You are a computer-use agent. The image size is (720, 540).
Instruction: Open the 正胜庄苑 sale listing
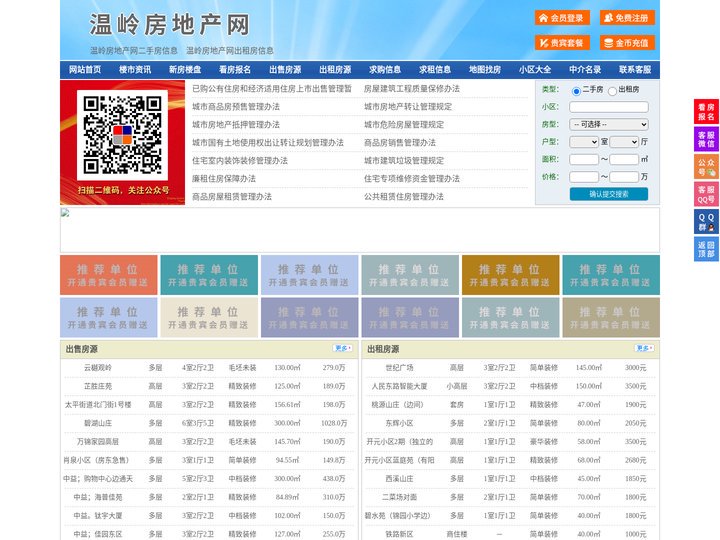point(98,386)
